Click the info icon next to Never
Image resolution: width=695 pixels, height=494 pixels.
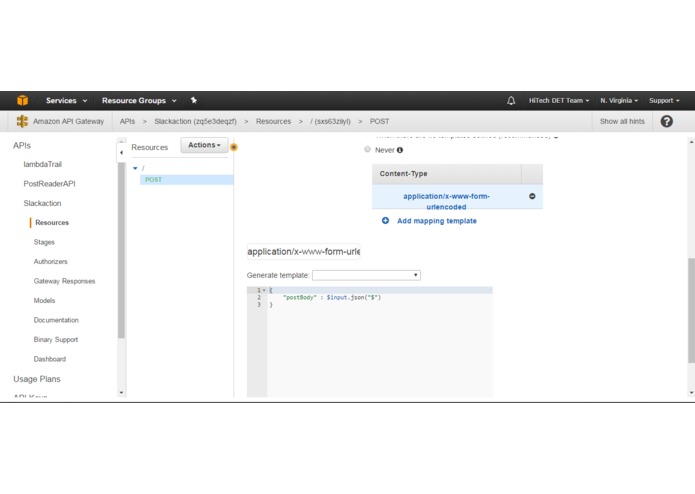(x=400, y=150)
